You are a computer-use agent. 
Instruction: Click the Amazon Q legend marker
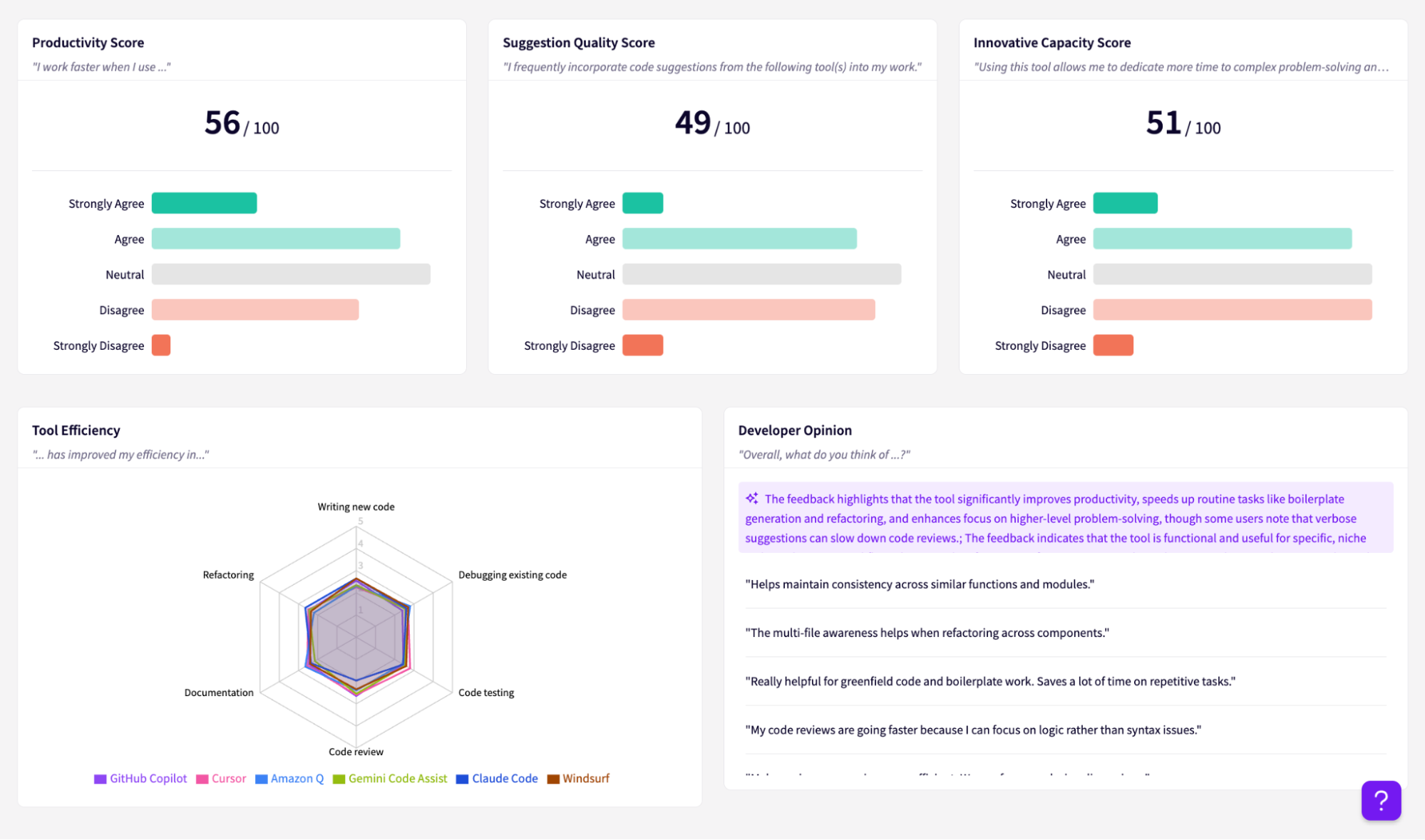pyautogui.click(x=262, y=778)
